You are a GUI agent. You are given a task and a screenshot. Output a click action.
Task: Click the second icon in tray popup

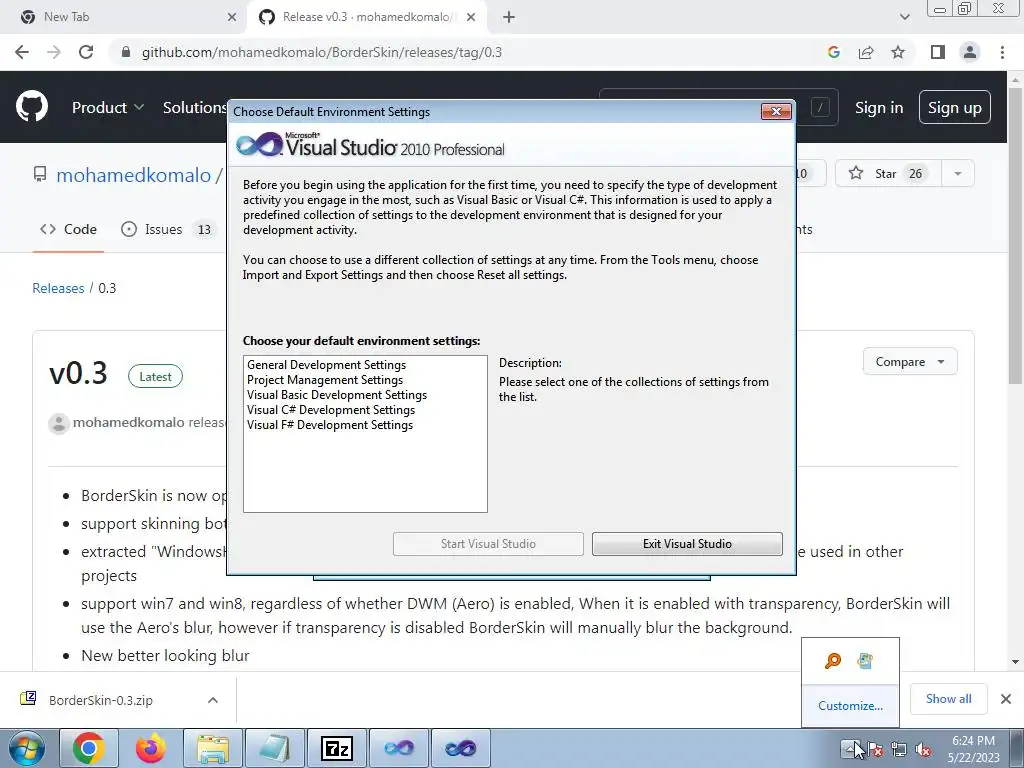click(x=865, y=661)
